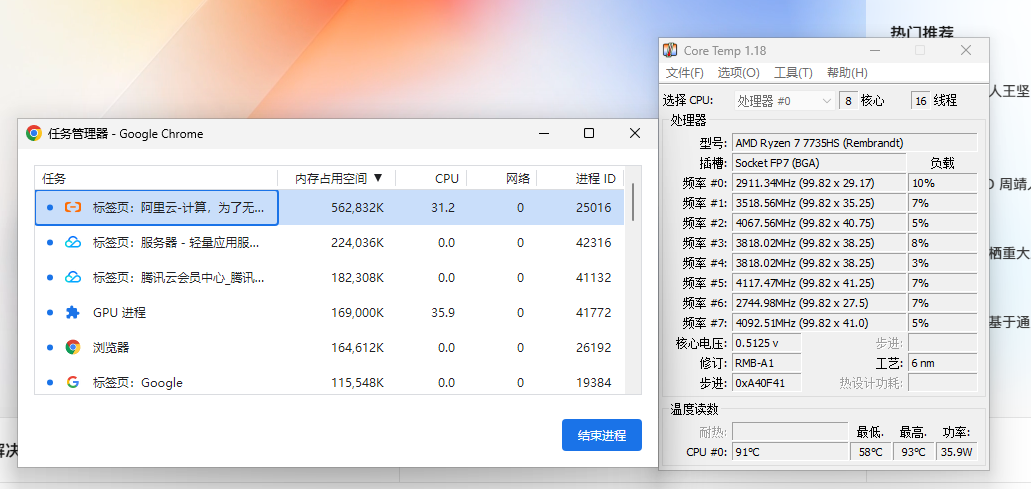Click the 型号 AMD Ryzen 7 7735HS field
This screenshot has height=489, width=1031.
854,143
